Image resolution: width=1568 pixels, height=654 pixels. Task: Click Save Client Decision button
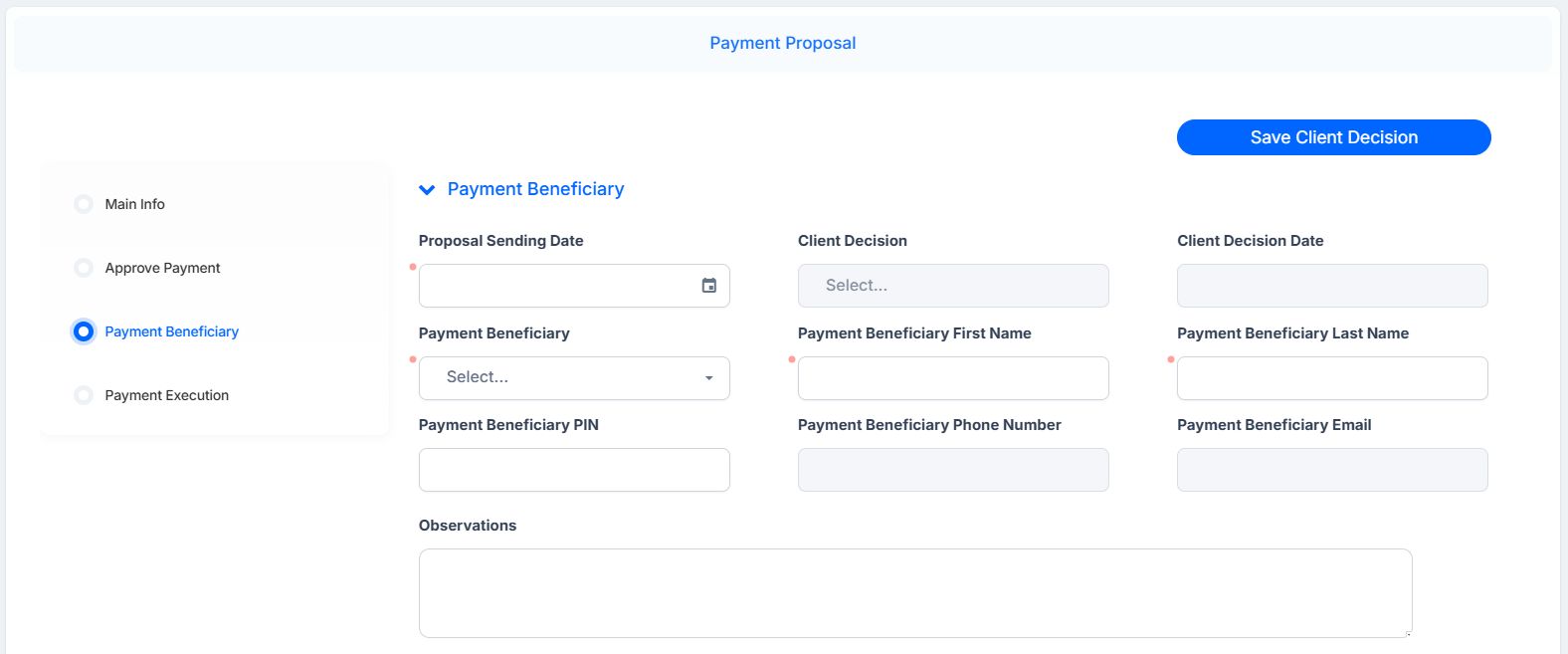tap(1333, 137)
